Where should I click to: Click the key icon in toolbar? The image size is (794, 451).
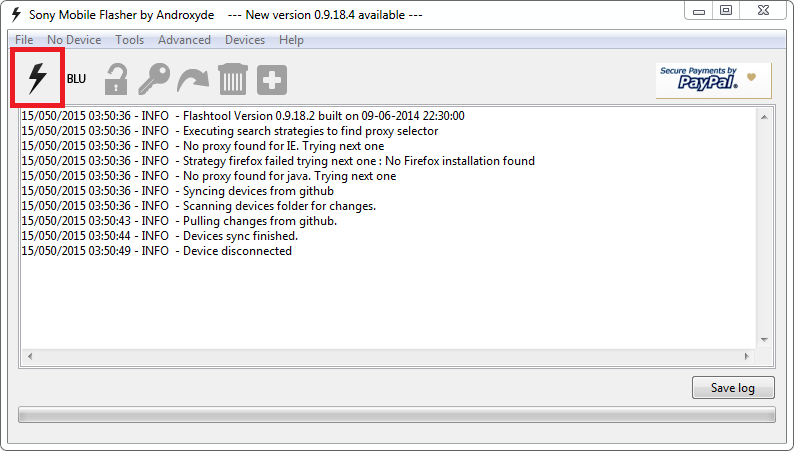click(x=154, y=79)
